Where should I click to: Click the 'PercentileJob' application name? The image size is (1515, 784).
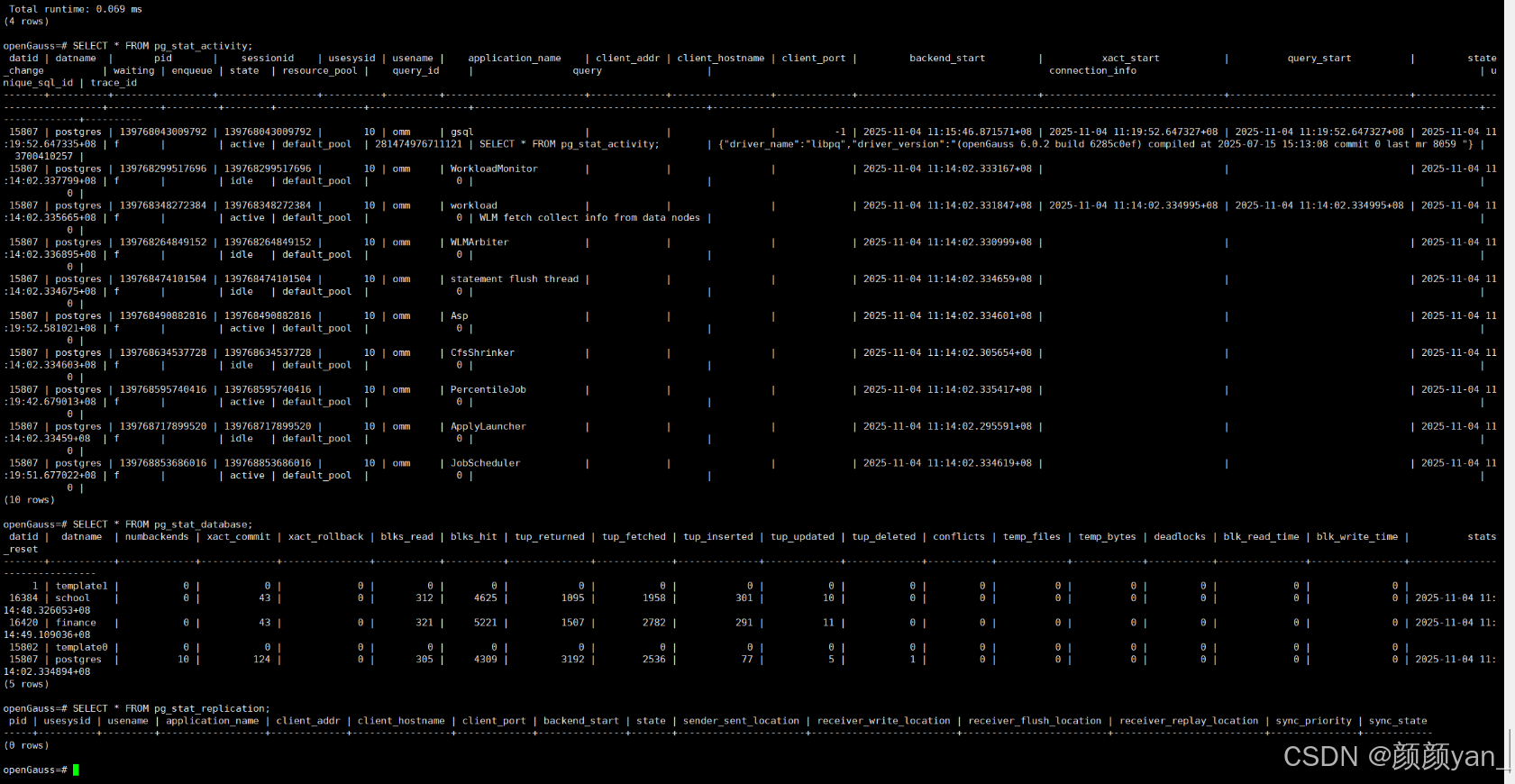tap(488, 390)
